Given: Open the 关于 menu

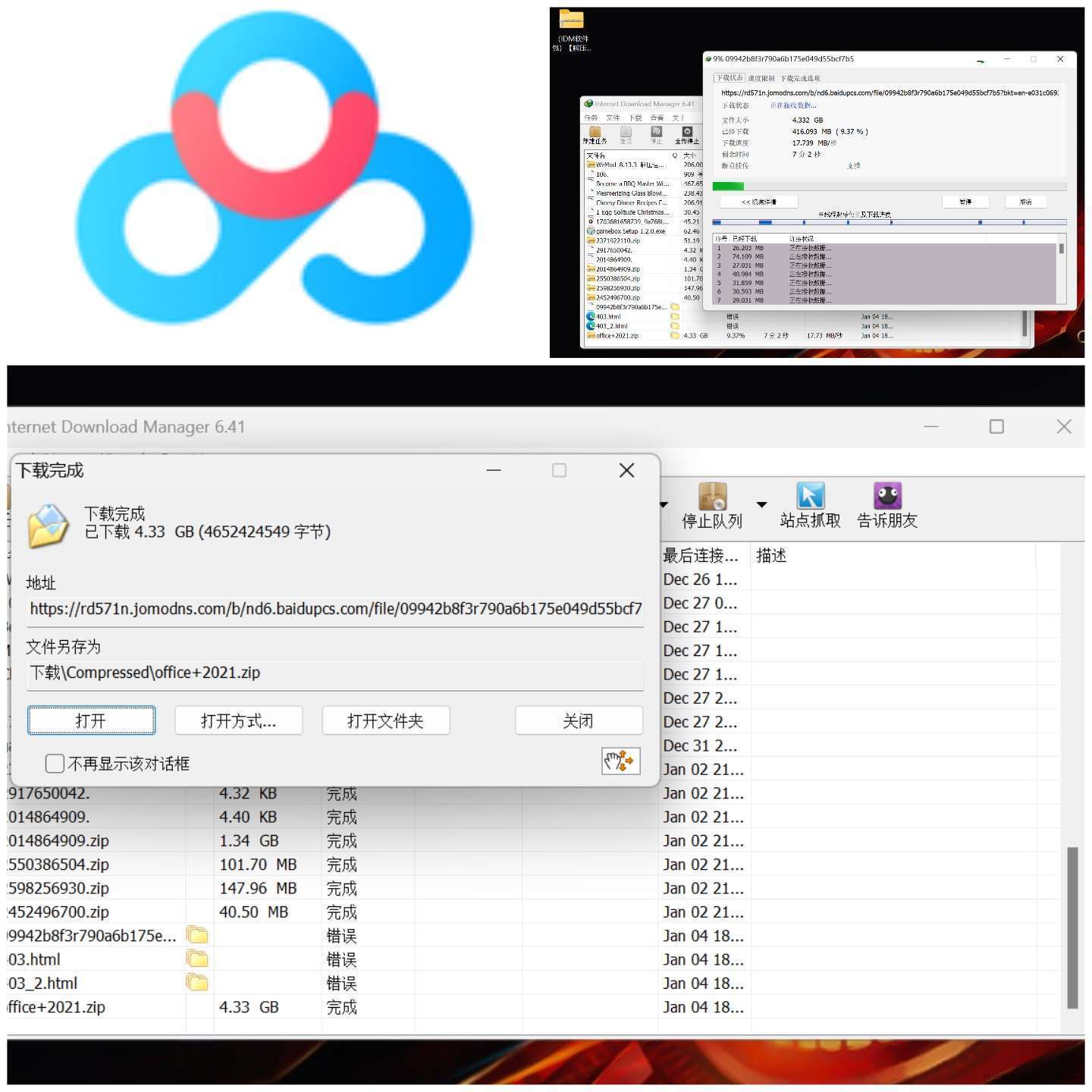Looking at the screenshot, I should (678, 118).
